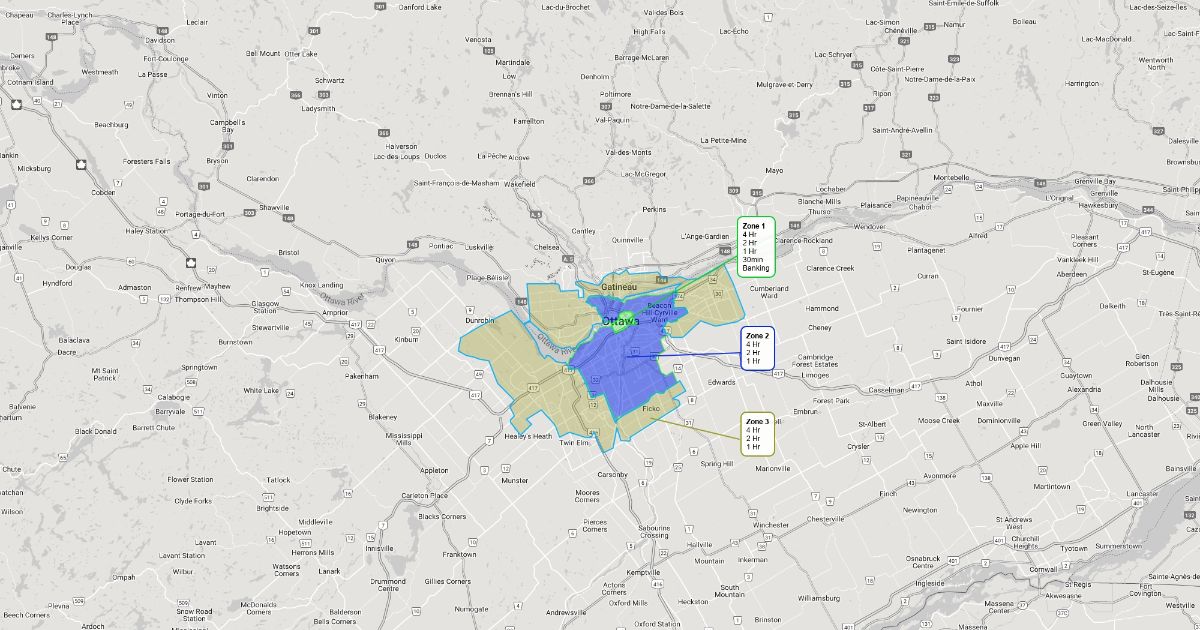Click the Highway 148 shield west of Luskville
1200x630 pixels.
(x=411, y=244)
